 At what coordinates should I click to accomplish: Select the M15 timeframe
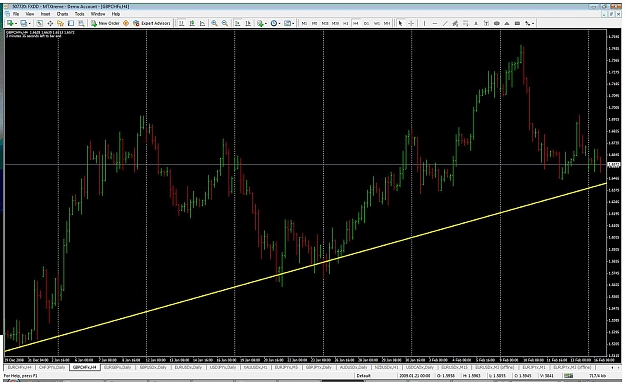325,23
